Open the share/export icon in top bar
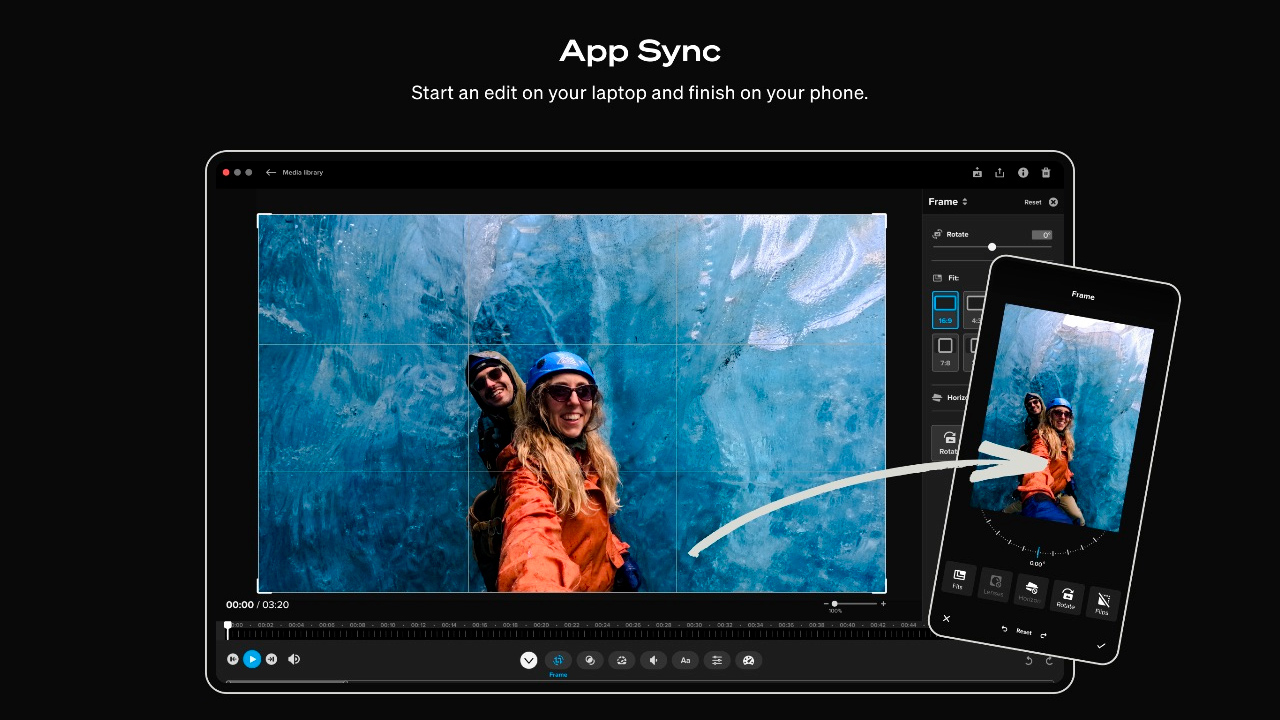 click(1000, 173)
